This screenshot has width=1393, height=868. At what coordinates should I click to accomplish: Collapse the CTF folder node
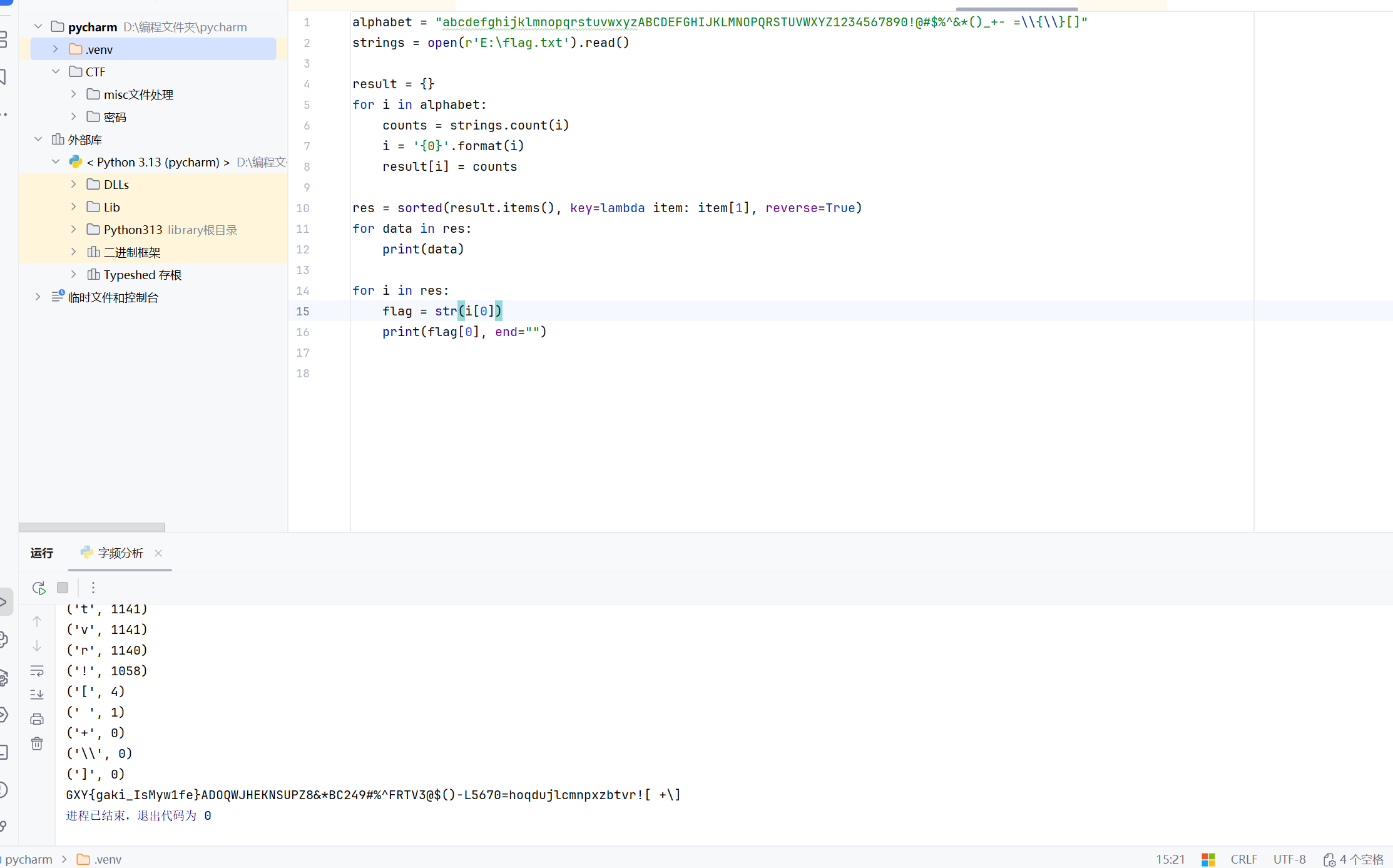(56, 71)
